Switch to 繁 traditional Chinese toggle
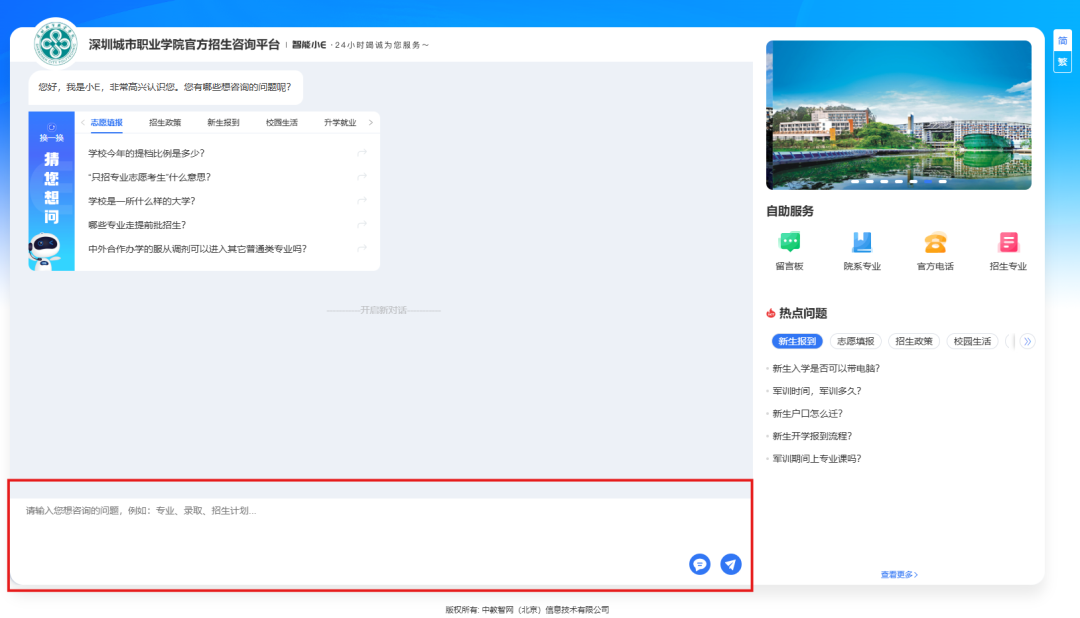The width and height of the screenshot is (1080, 618). pyautogui.click(x=1062, y=62)
